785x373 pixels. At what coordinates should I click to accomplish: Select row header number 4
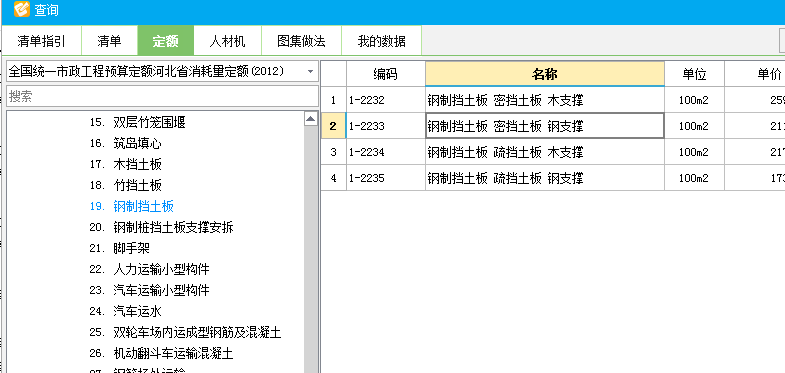(x=333, y=178)
